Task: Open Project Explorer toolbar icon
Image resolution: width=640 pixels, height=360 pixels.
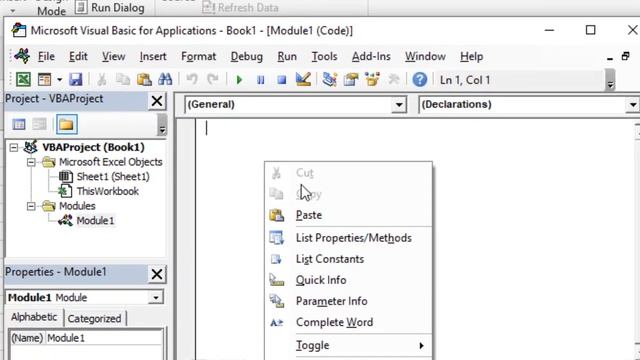Action: (x=329, y=79)
